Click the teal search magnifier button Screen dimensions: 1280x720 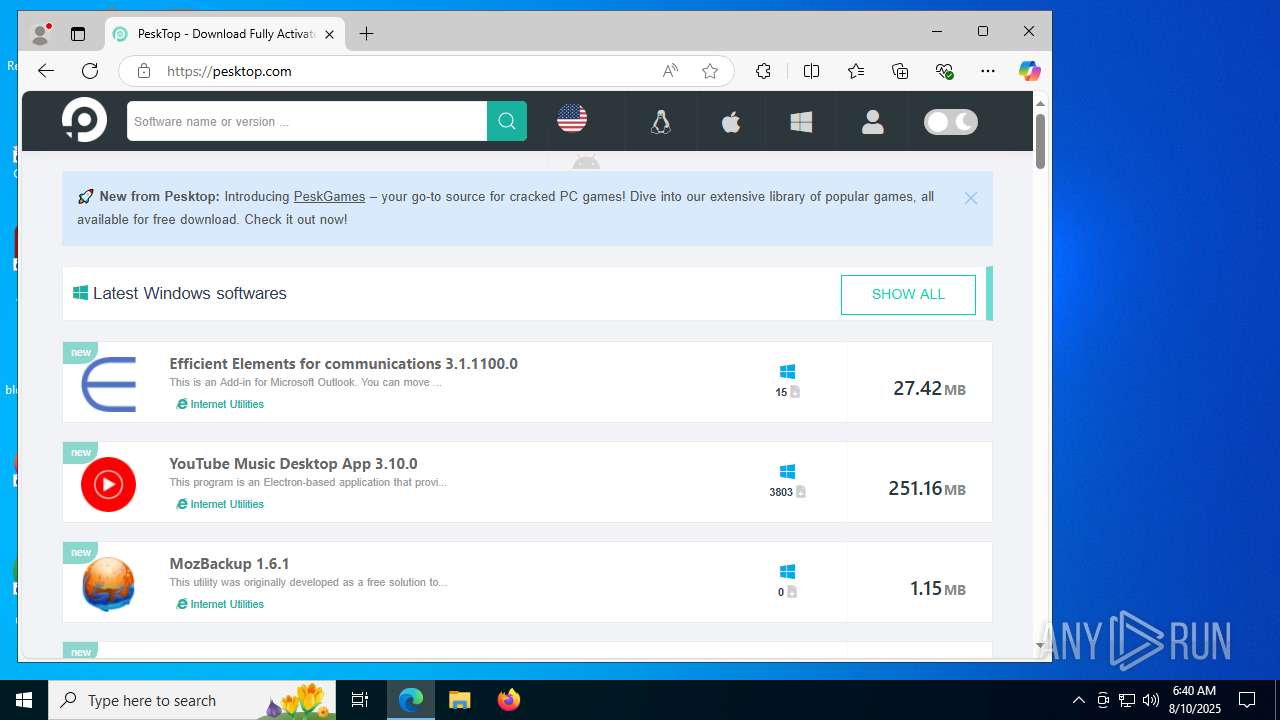click(x=507, y=121)
